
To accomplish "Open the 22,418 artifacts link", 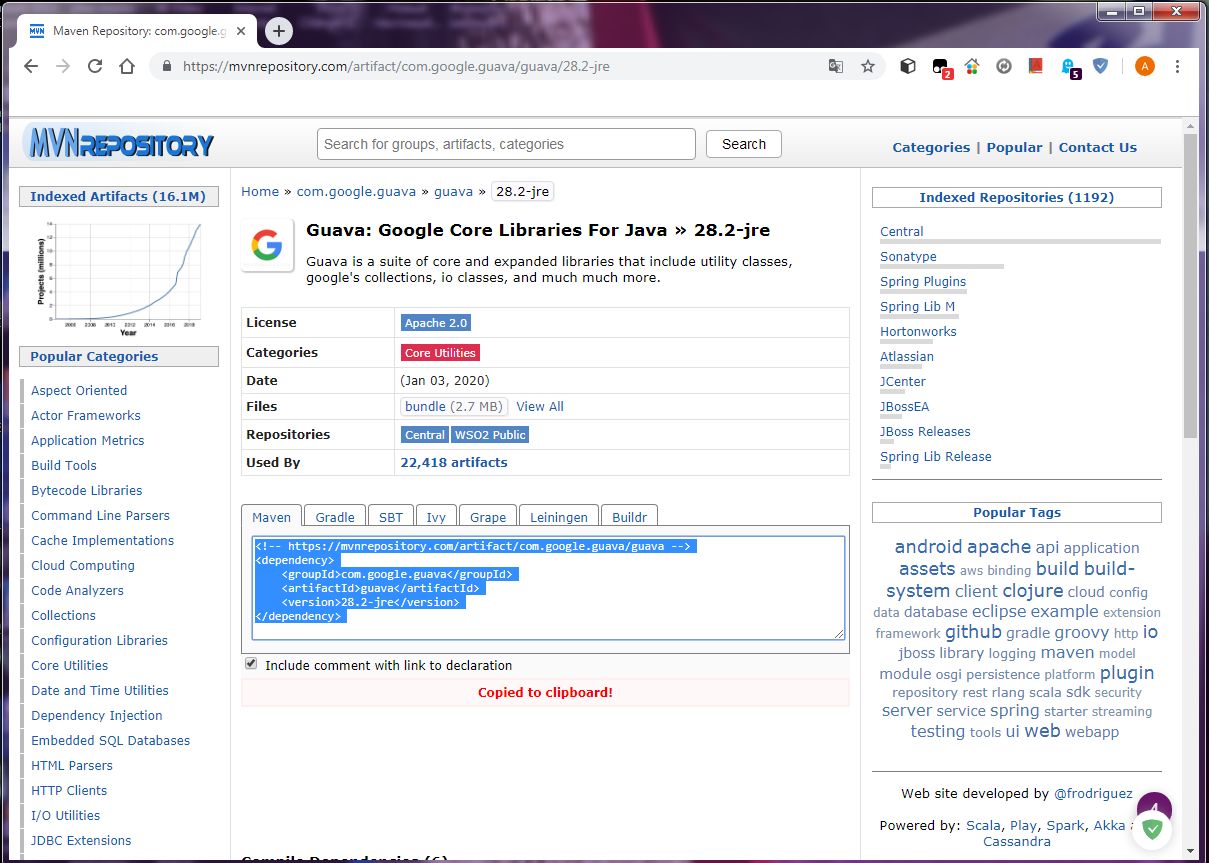I will click(x=454, y=463).
